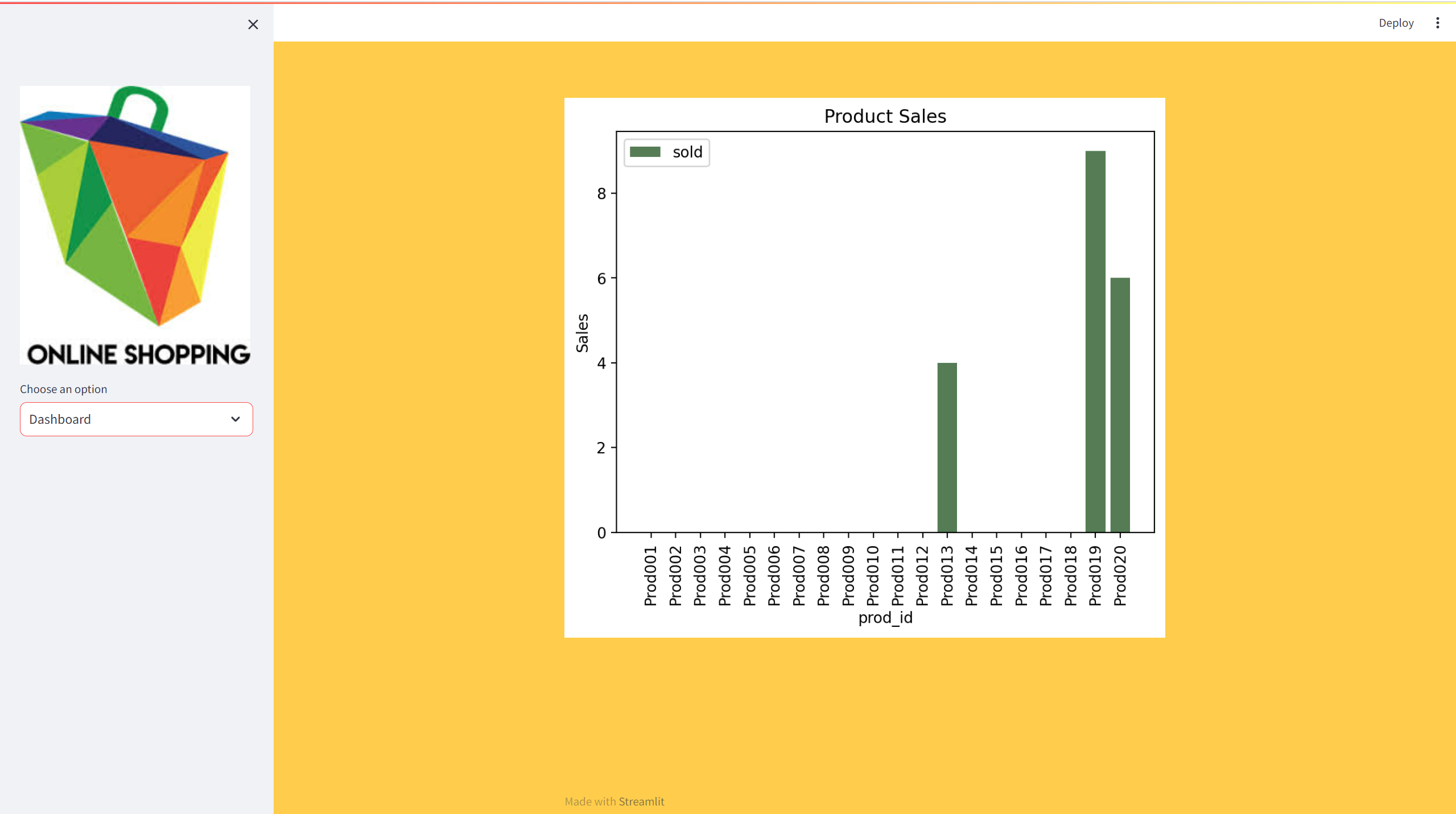
Task: Click the Online Shopping logo image
Action: pos(135,225)
